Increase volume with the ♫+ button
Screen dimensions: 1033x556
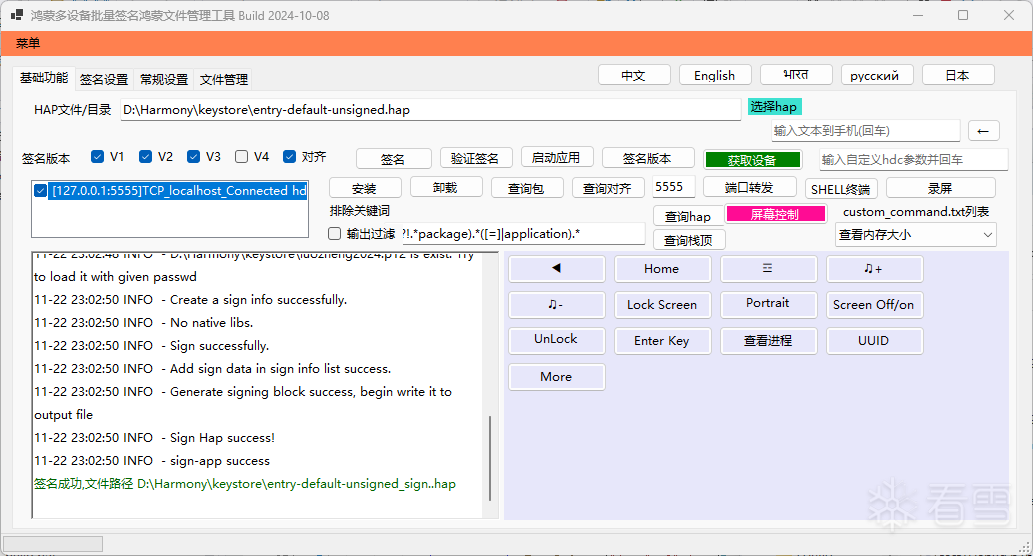click(874, 269)
